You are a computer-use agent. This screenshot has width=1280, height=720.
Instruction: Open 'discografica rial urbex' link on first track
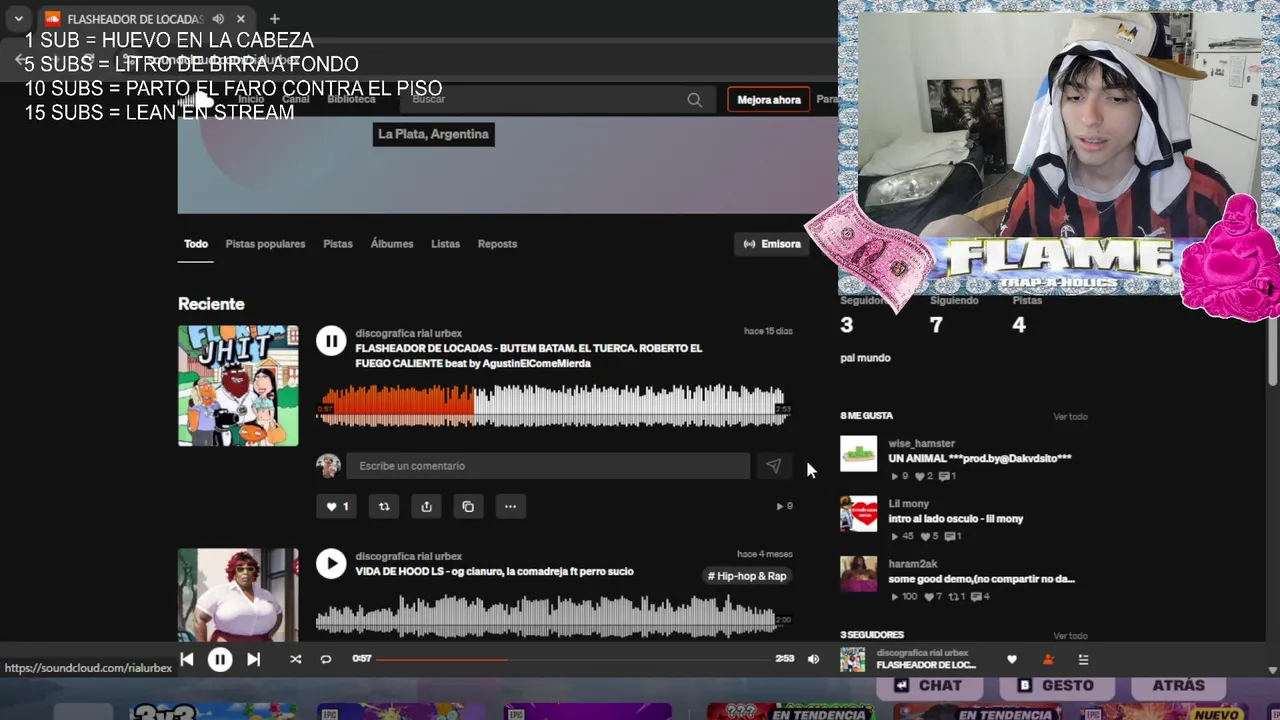coord(408,333)
